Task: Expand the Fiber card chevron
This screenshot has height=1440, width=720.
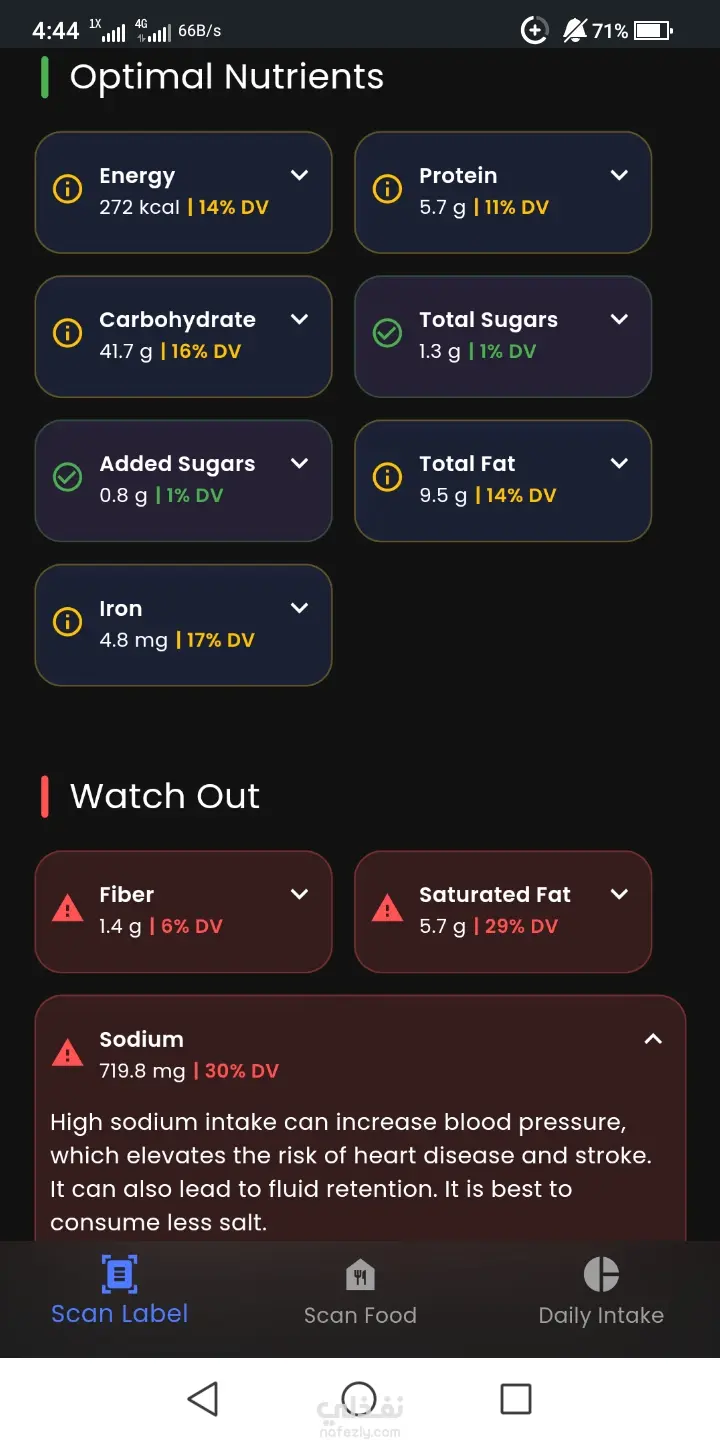Action: point(299,894)
